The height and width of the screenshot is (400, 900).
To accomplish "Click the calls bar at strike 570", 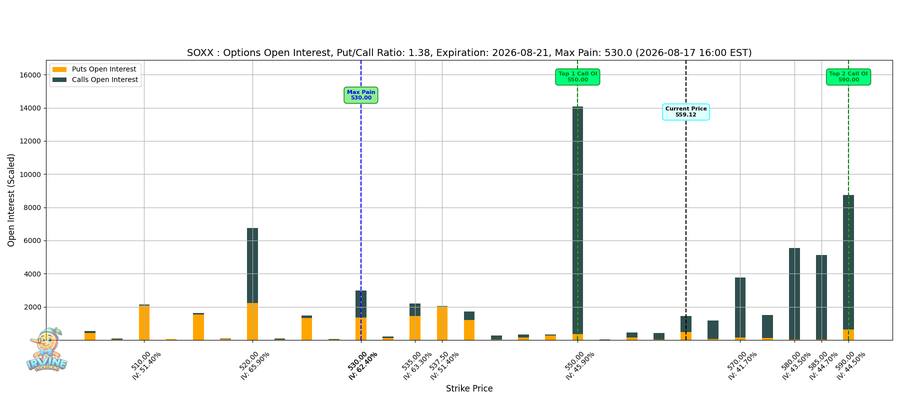I will tap(740, 308).
